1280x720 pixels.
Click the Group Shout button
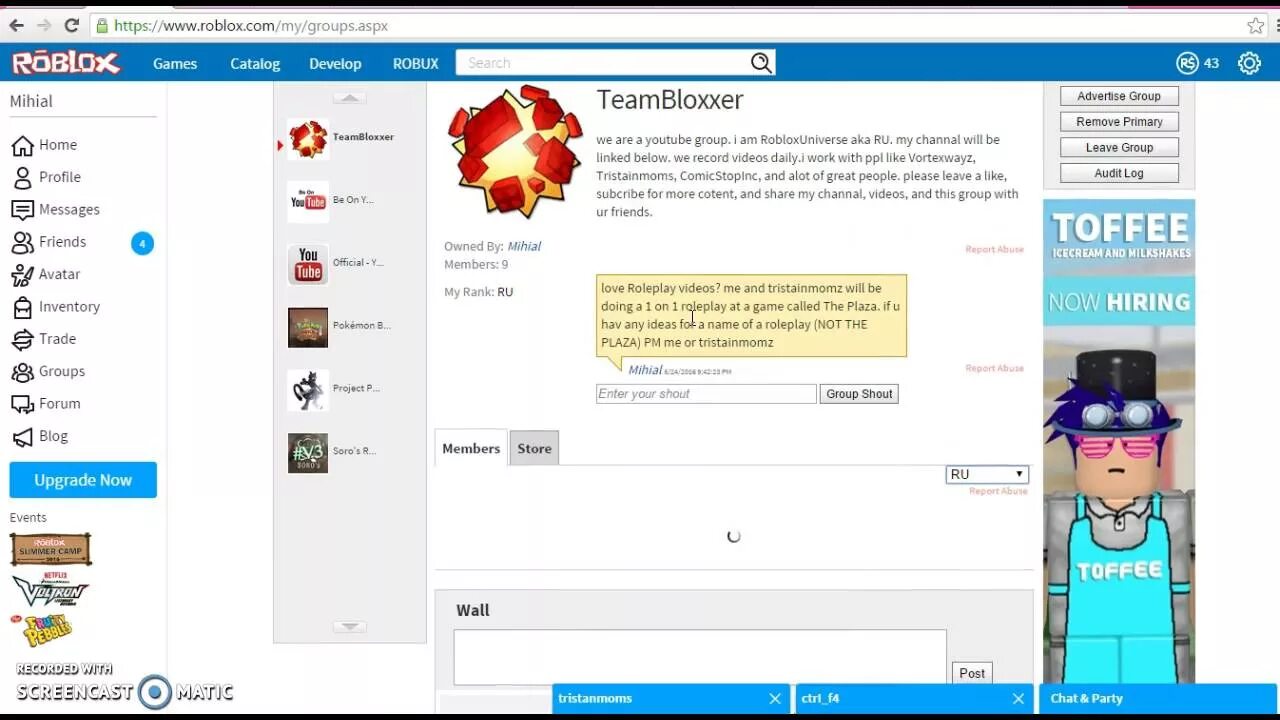[859, 394]
